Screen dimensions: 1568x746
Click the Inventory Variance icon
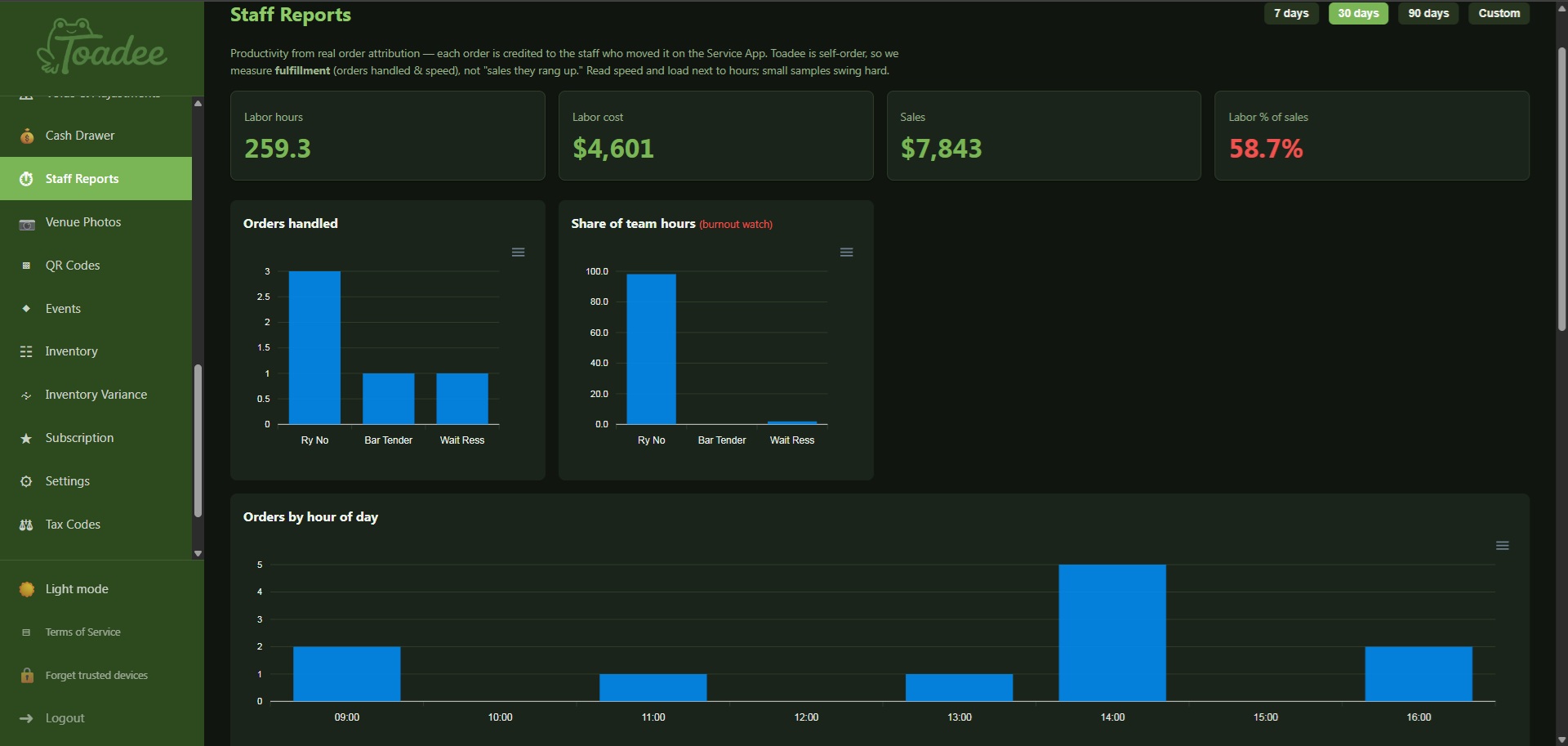pyautogui.click(x=26, y=395)
